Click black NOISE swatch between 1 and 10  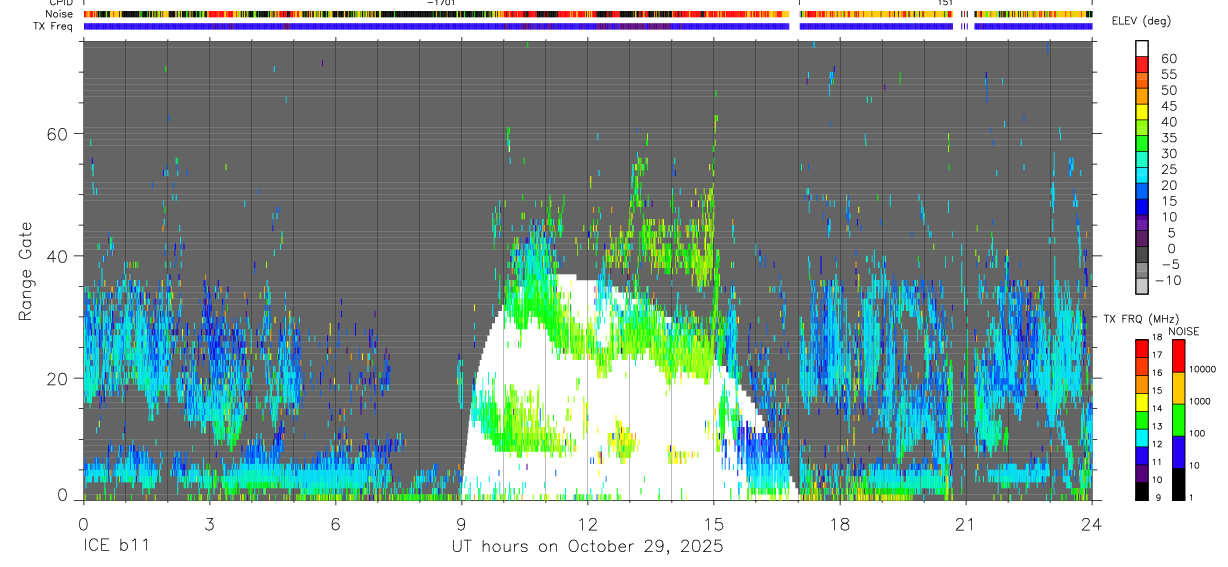tap(1178, 484)
